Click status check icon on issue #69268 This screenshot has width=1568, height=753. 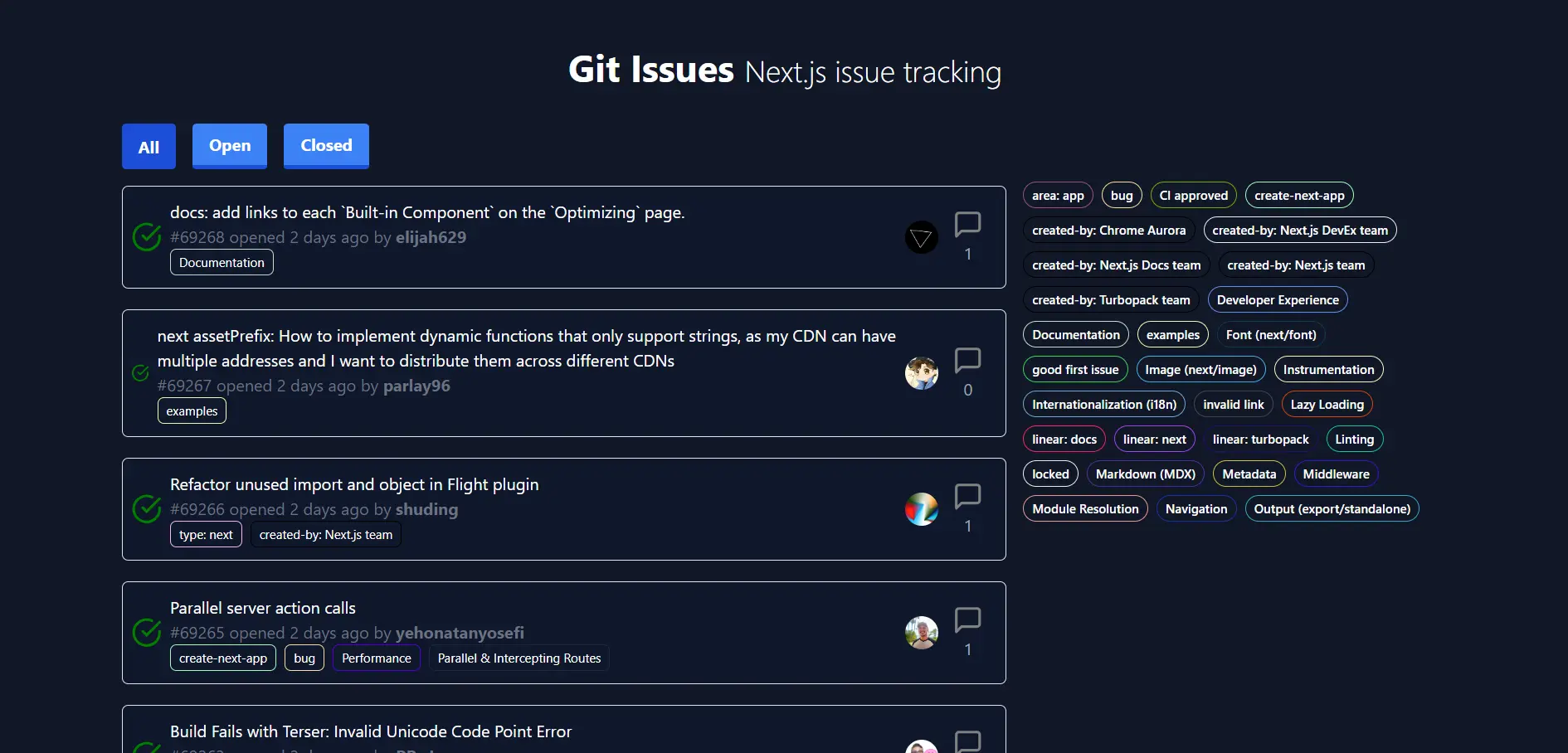(147, 237)
